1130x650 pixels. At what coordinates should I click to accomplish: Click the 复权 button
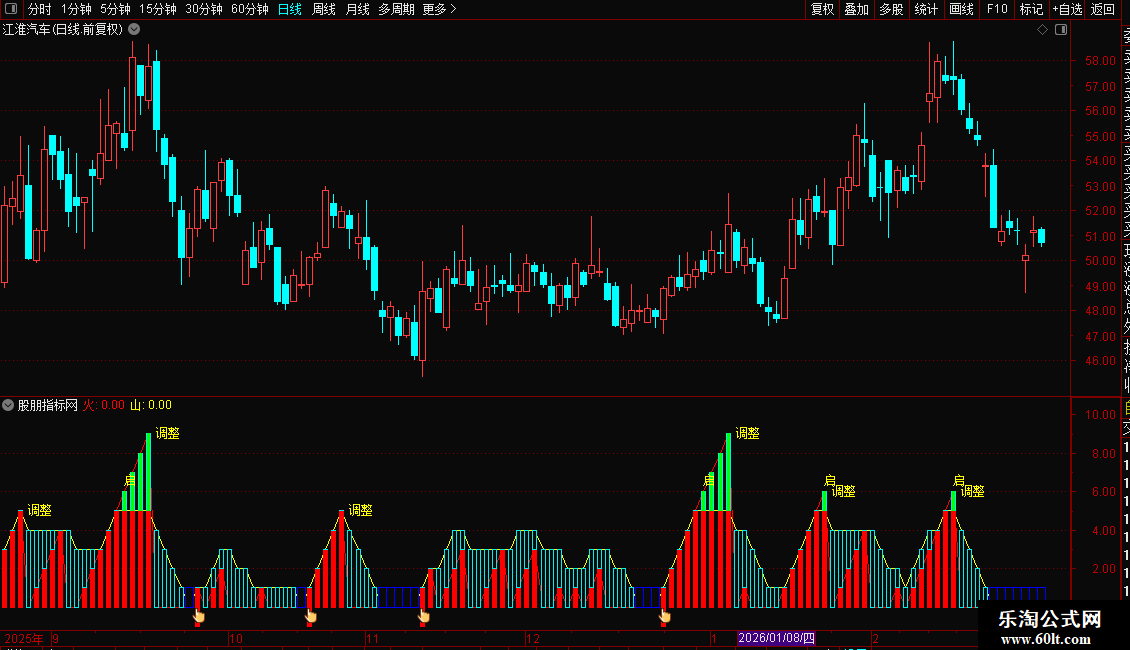coord(822,9)
